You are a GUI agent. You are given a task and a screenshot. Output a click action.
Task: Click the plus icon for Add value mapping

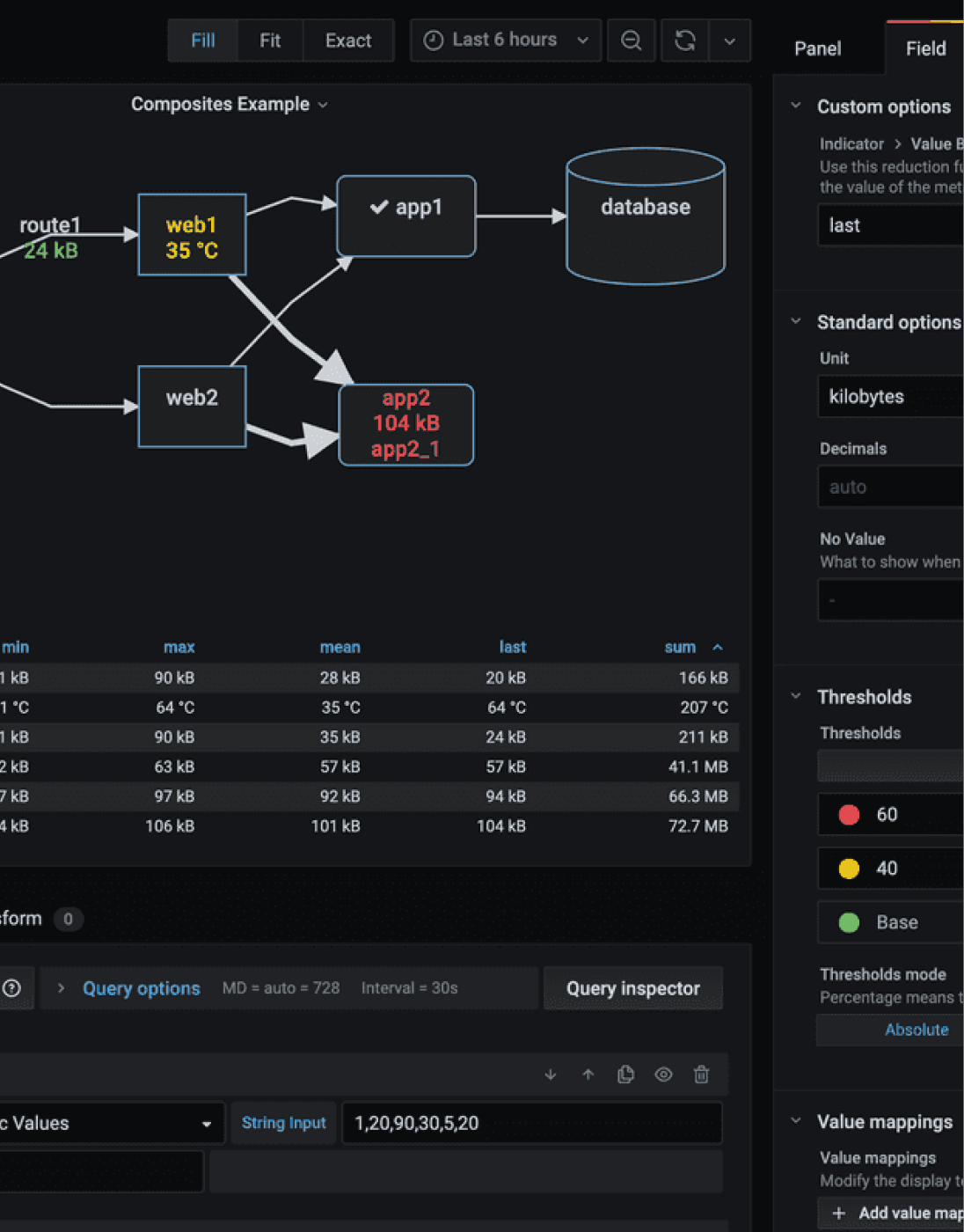pyautogui.click(x=839, y=1213)
